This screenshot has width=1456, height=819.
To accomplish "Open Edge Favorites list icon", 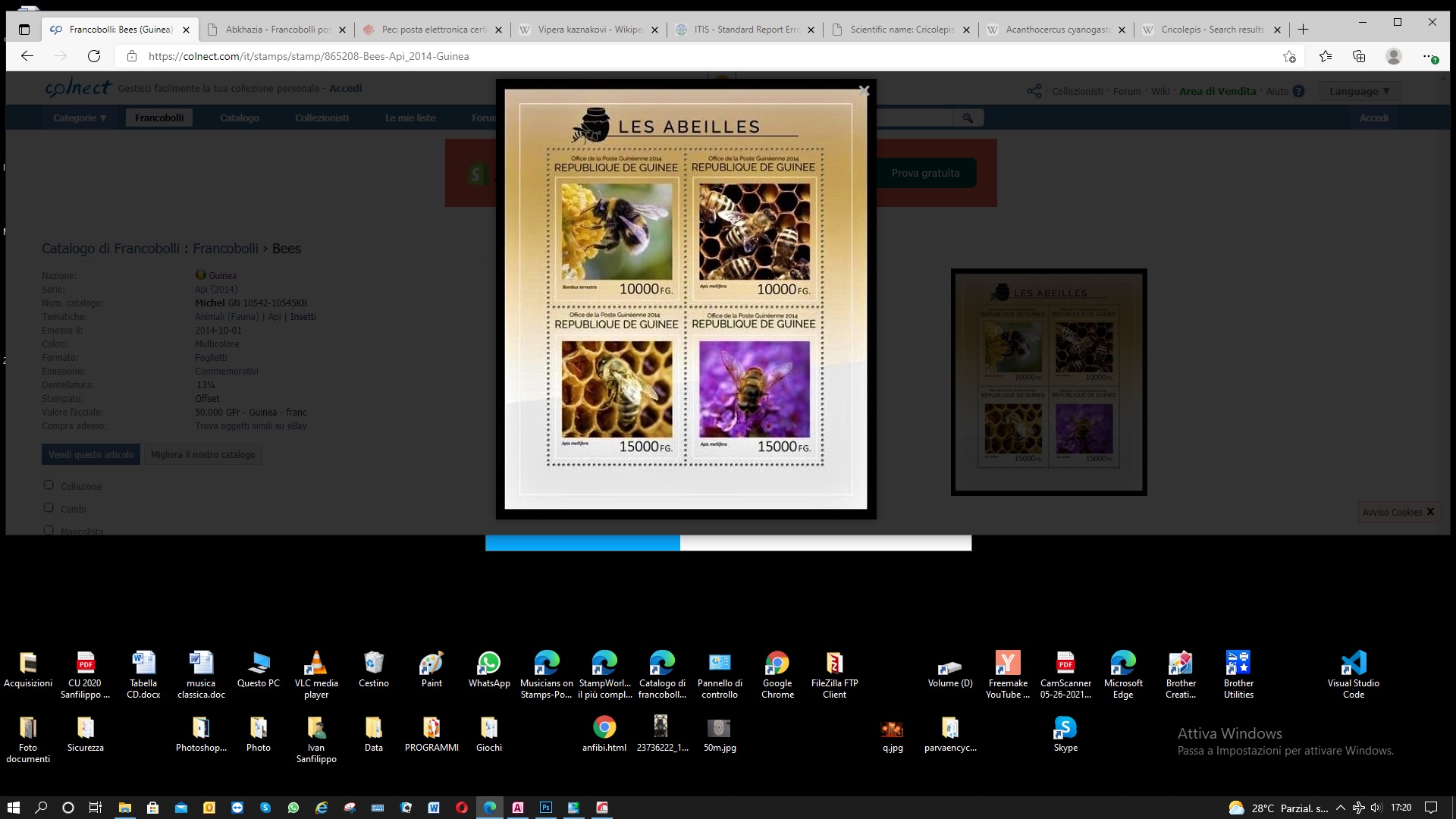I will [x=1325, y=56].
